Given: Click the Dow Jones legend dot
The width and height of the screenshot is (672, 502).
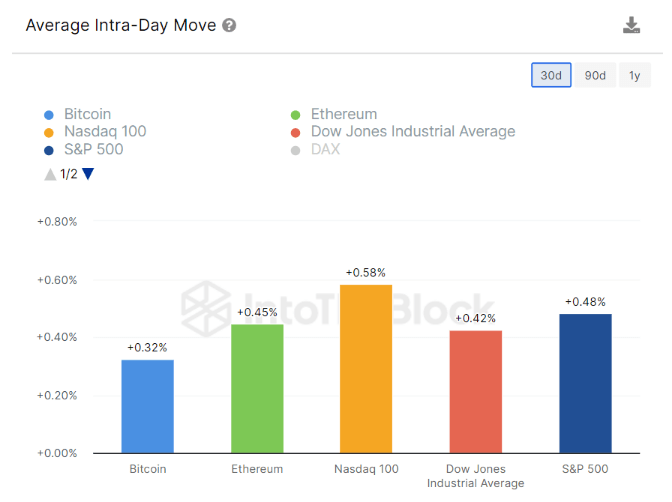Looking at the screenshot, I should coord(295,132).
